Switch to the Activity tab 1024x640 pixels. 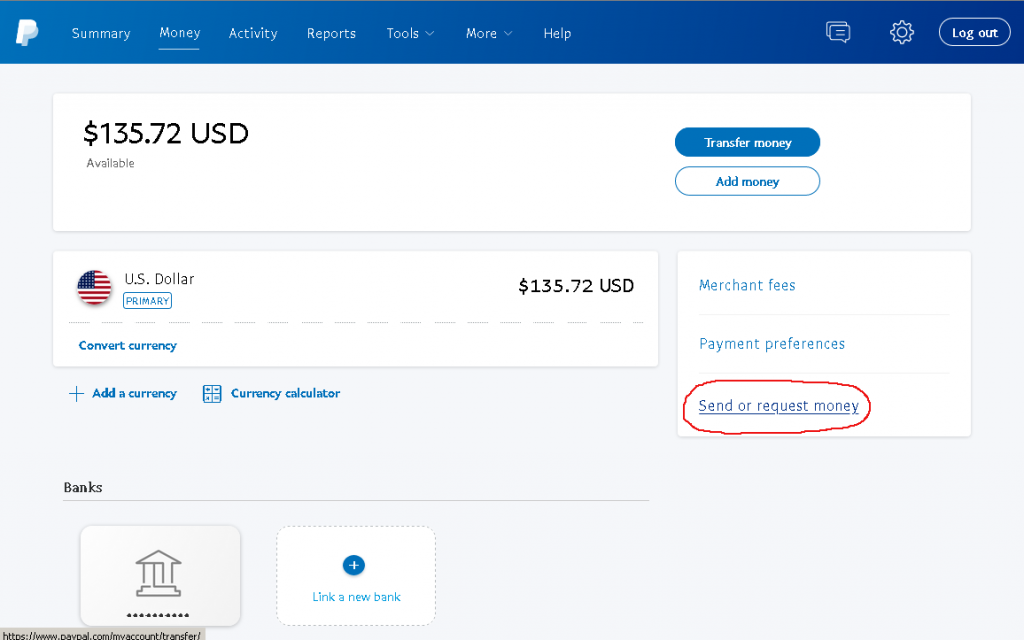(x=252, y=32)
